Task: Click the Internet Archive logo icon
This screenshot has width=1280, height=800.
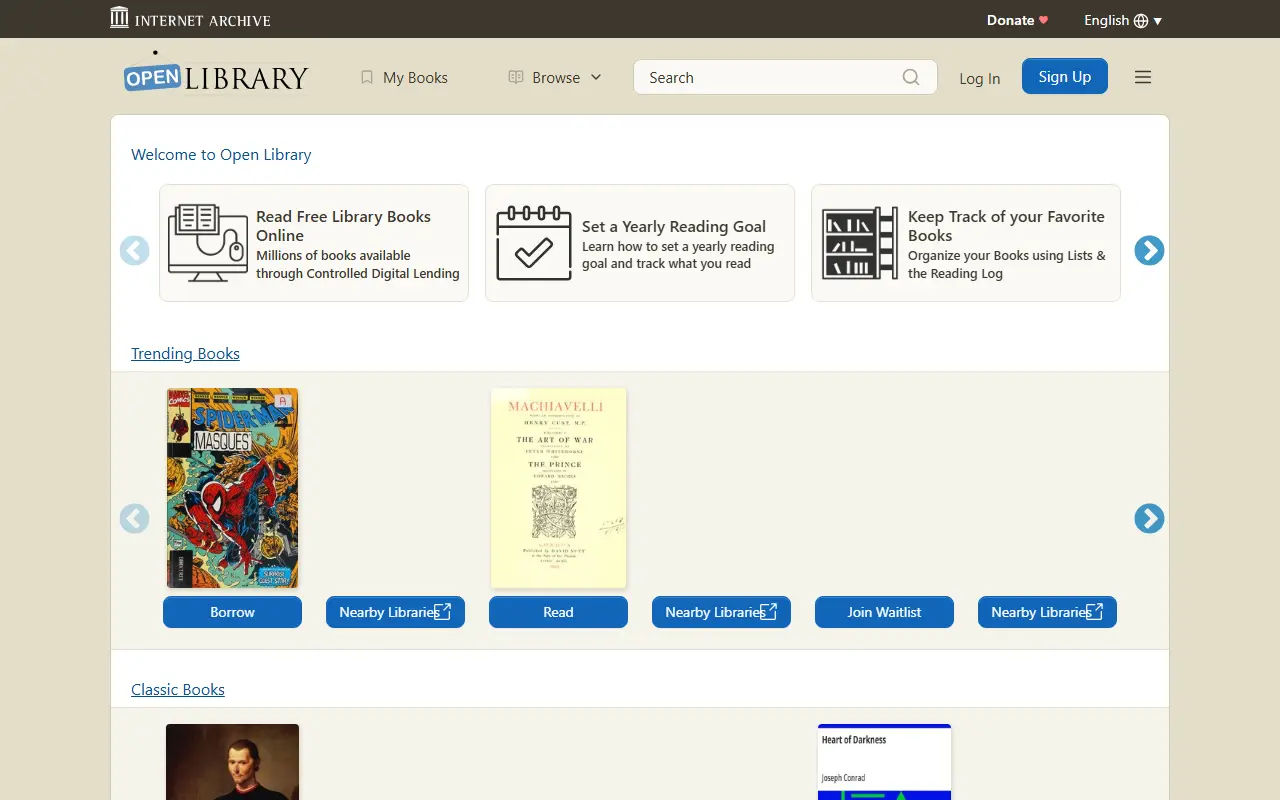Action: point(119,17)
